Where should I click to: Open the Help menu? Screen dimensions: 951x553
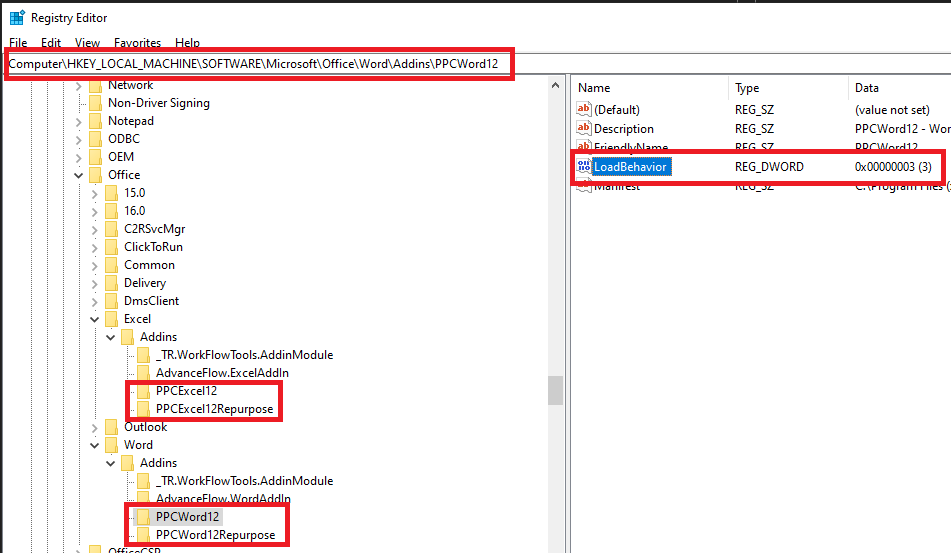point(187,42)
